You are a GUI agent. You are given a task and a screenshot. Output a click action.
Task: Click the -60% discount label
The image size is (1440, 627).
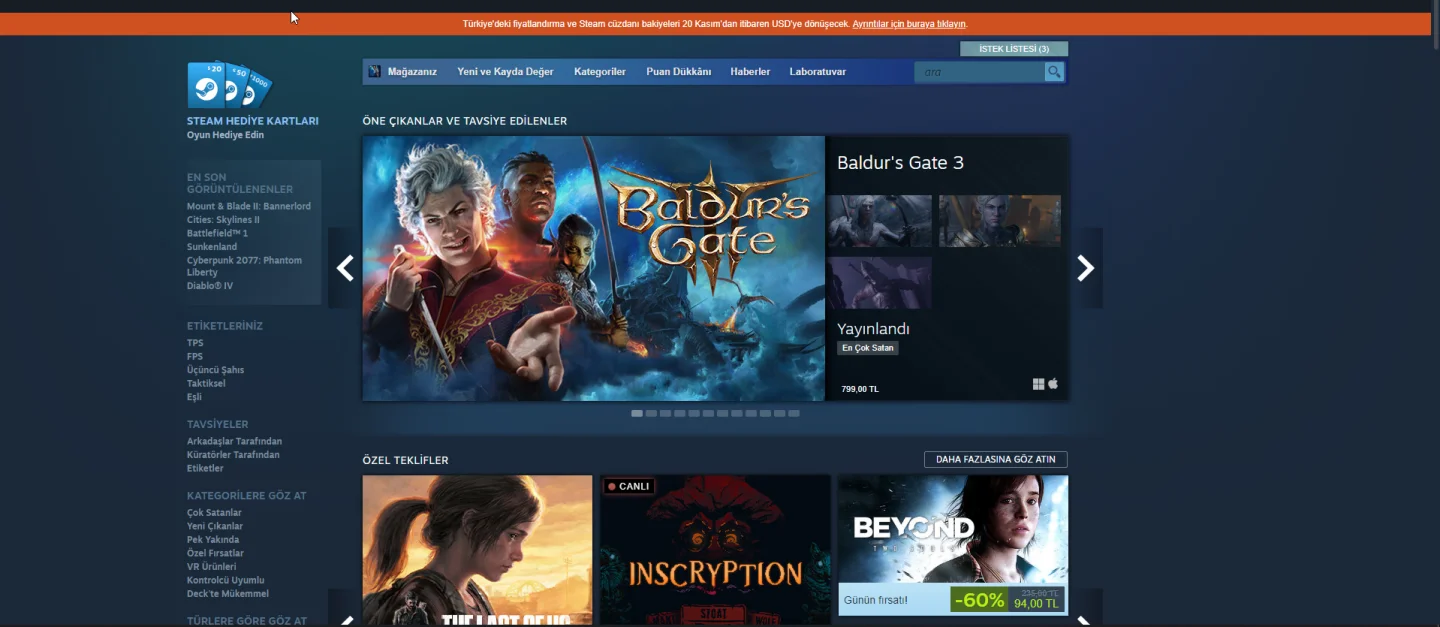point(979,600)
